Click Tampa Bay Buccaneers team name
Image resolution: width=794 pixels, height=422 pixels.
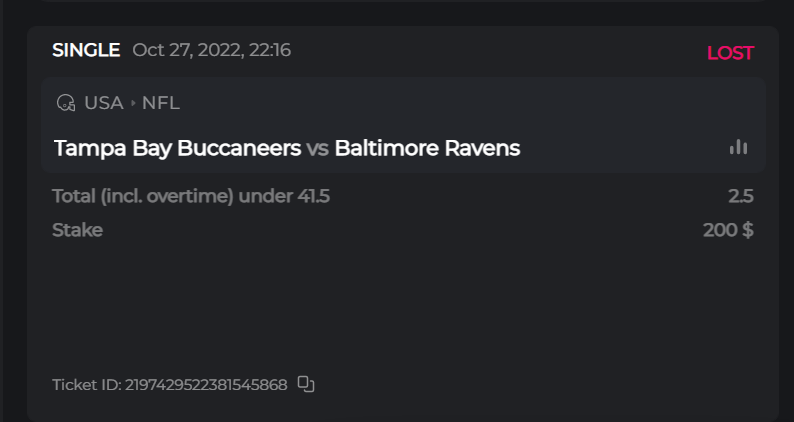point(177,149)
